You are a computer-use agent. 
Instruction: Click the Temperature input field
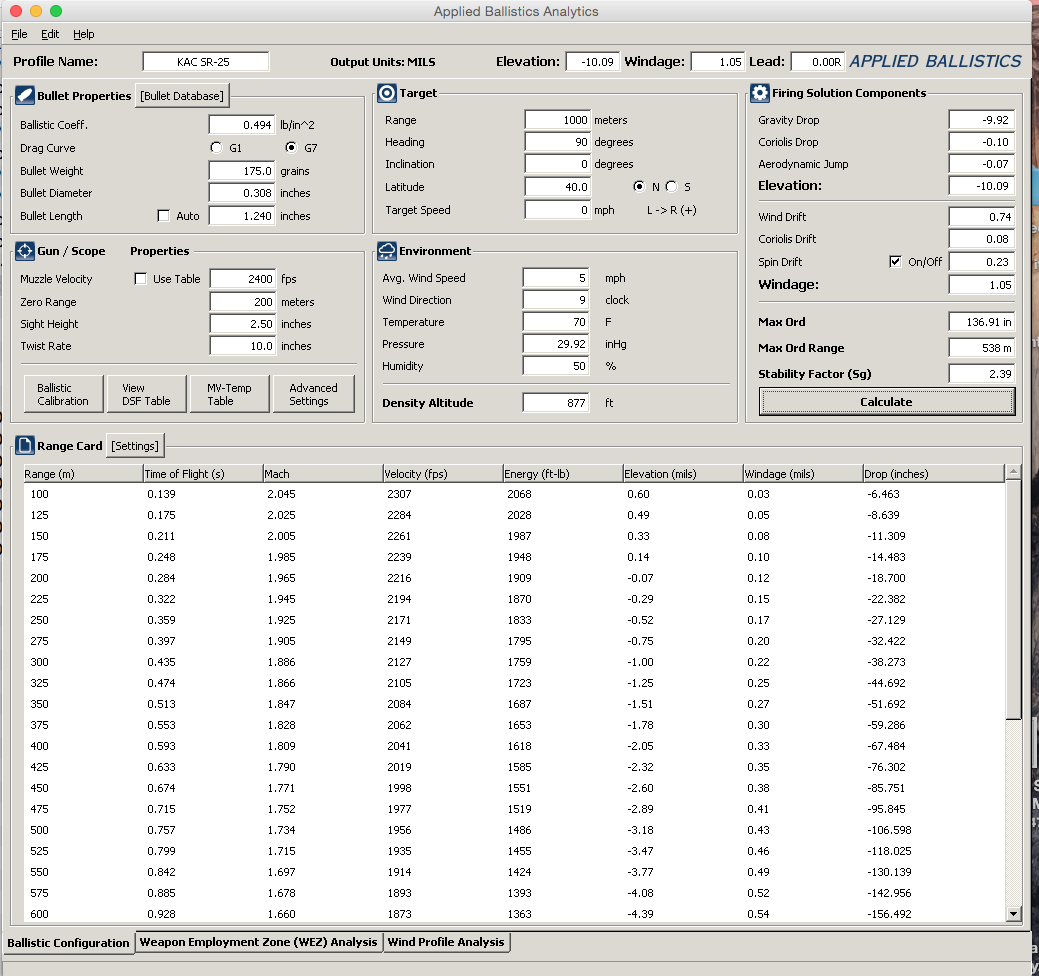point(555,321)
